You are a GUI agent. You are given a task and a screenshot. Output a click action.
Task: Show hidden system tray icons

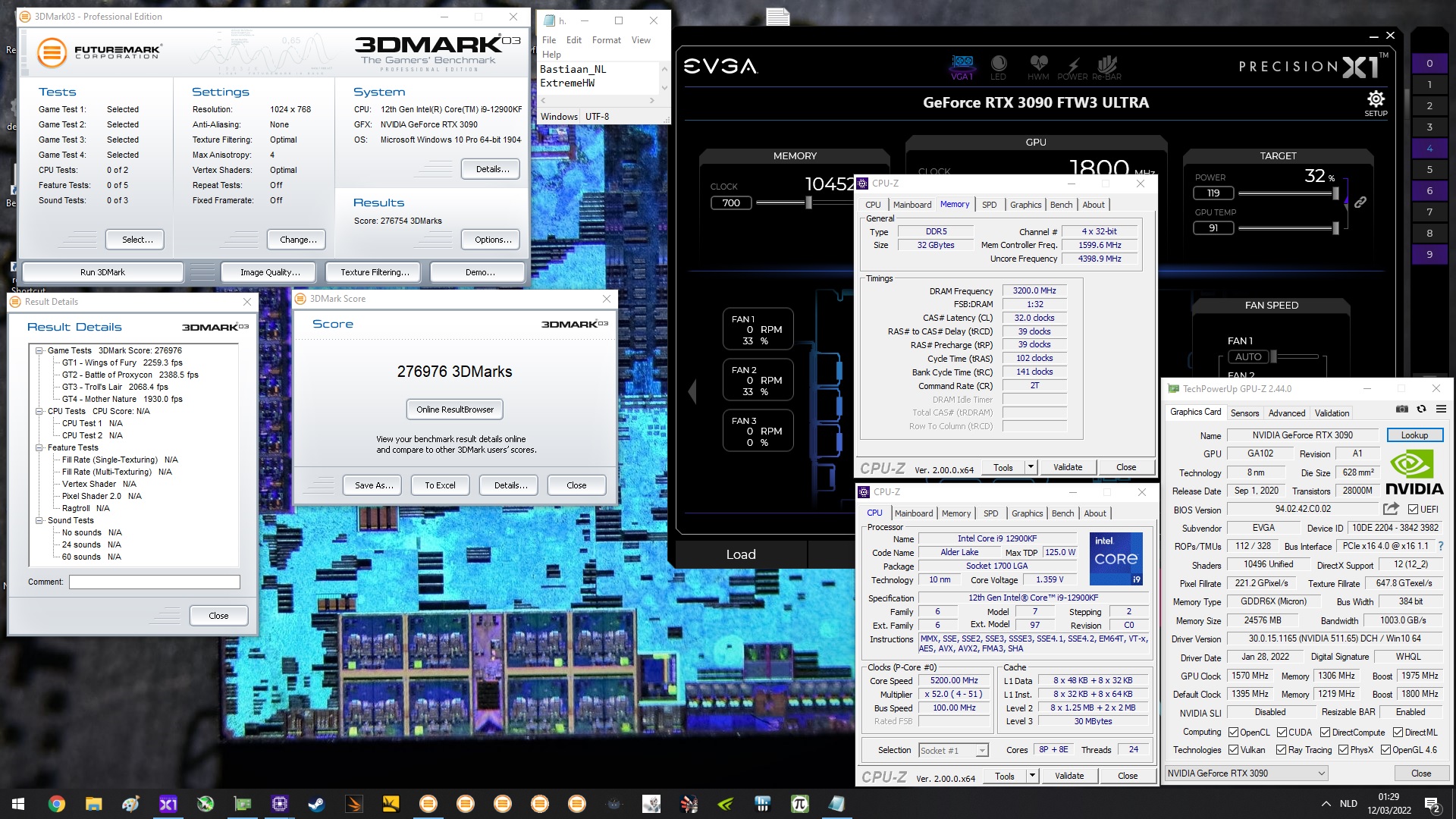[1326, 804]
